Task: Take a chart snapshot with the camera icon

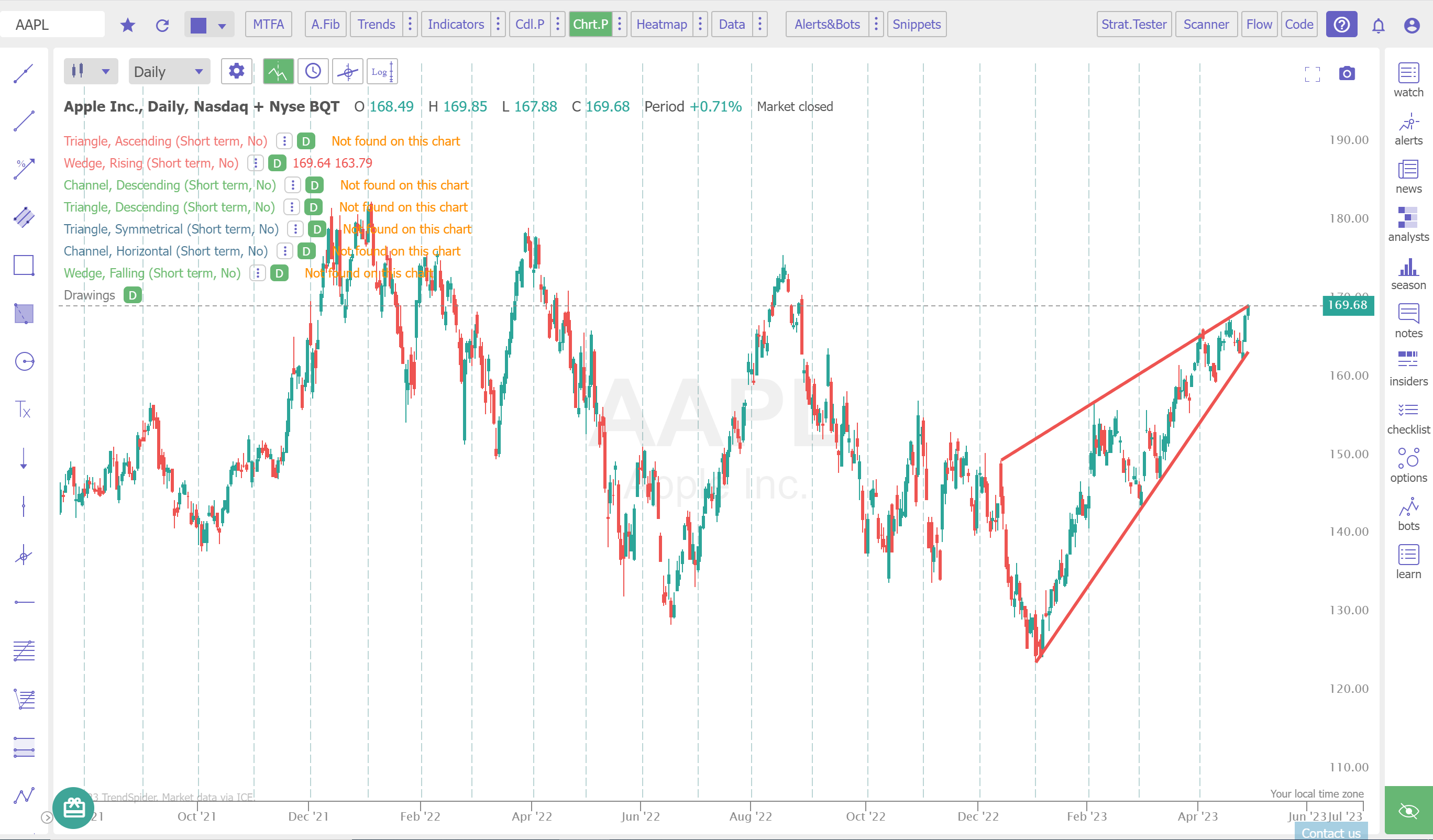Action: pos(1348,73)
